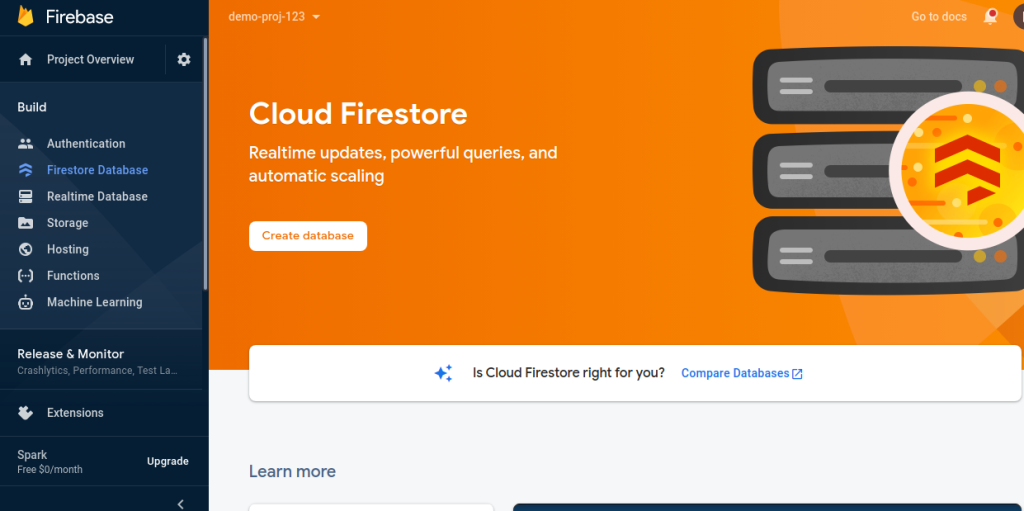Click the Firebase flame logo
Image resolution: width=1024 pixels, height=511 pixels.
25,16
